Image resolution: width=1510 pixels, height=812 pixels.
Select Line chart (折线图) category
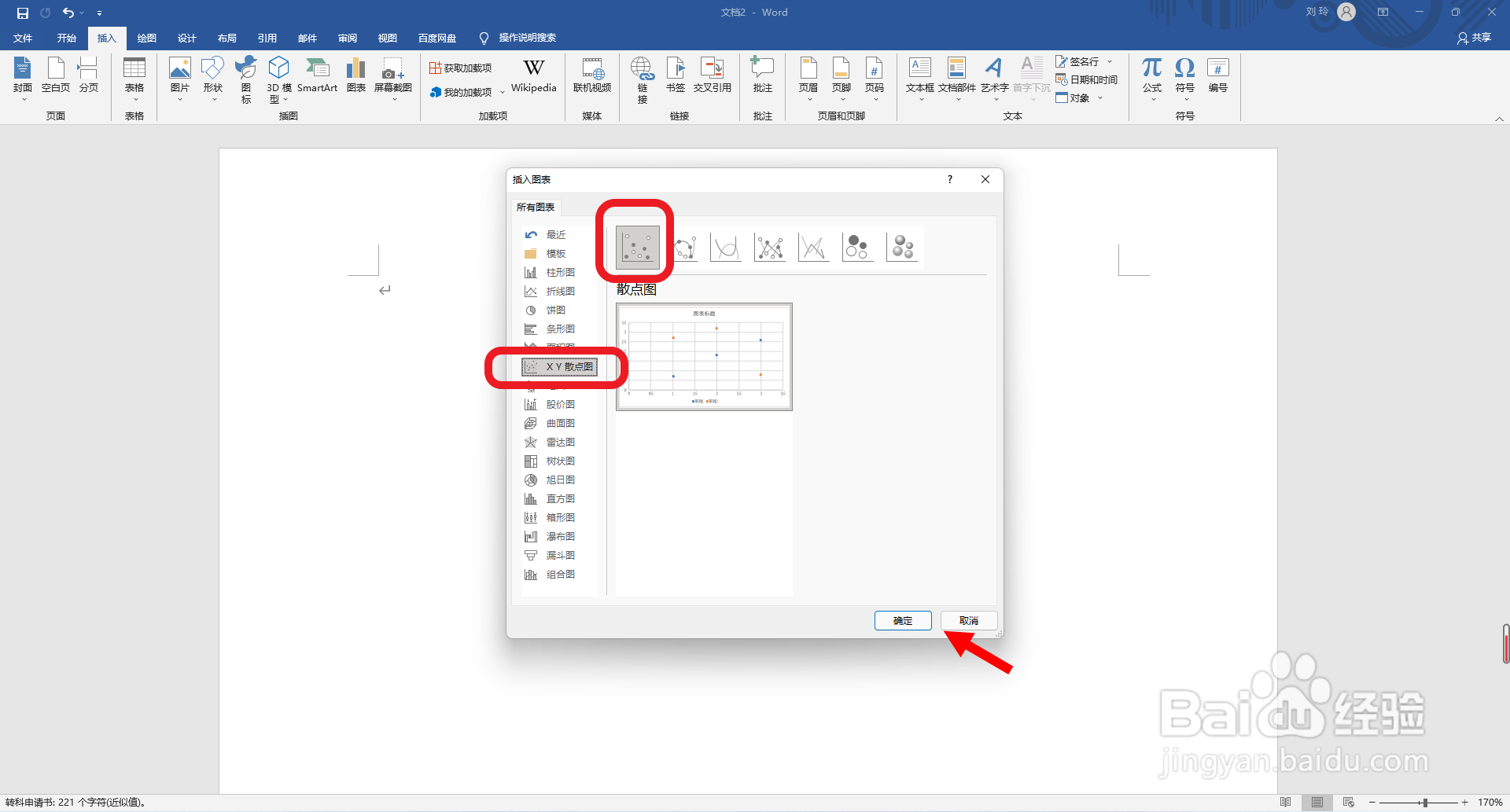pyautogui.click(x=559, y=292)
